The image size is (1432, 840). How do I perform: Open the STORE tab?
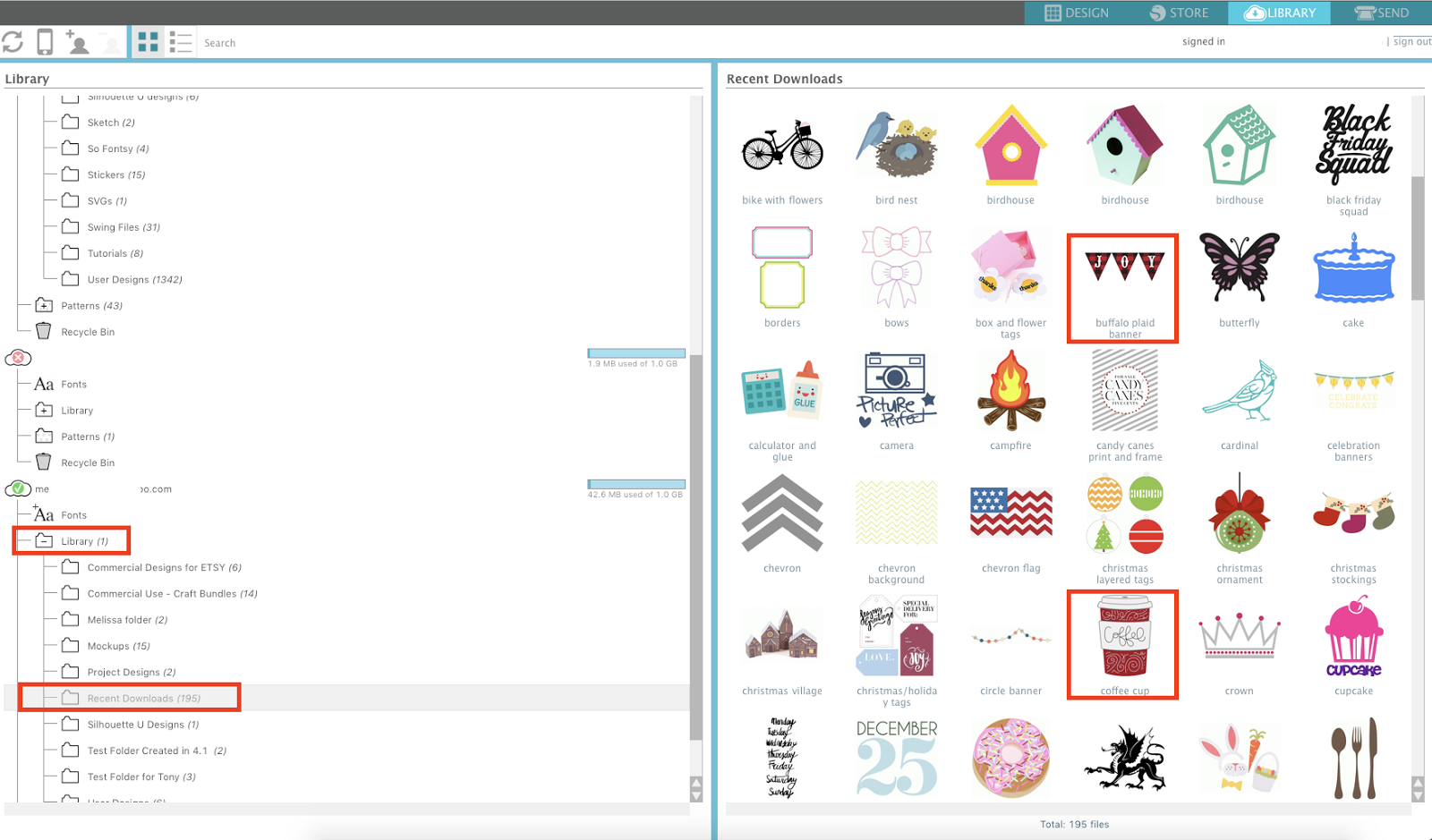click(1179, 13)
